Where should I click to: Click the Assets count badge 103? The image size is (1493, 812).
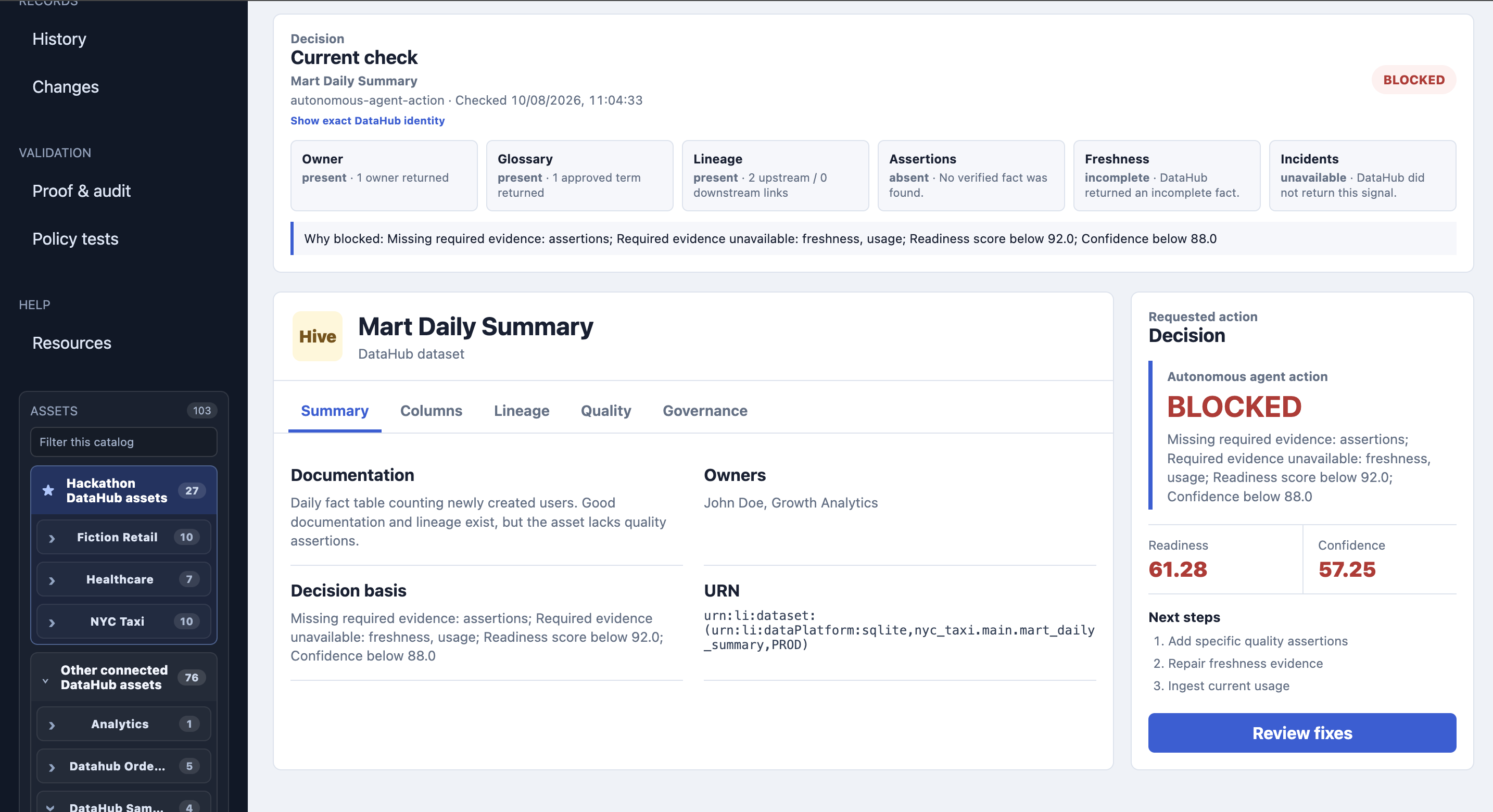coord(201,410)
